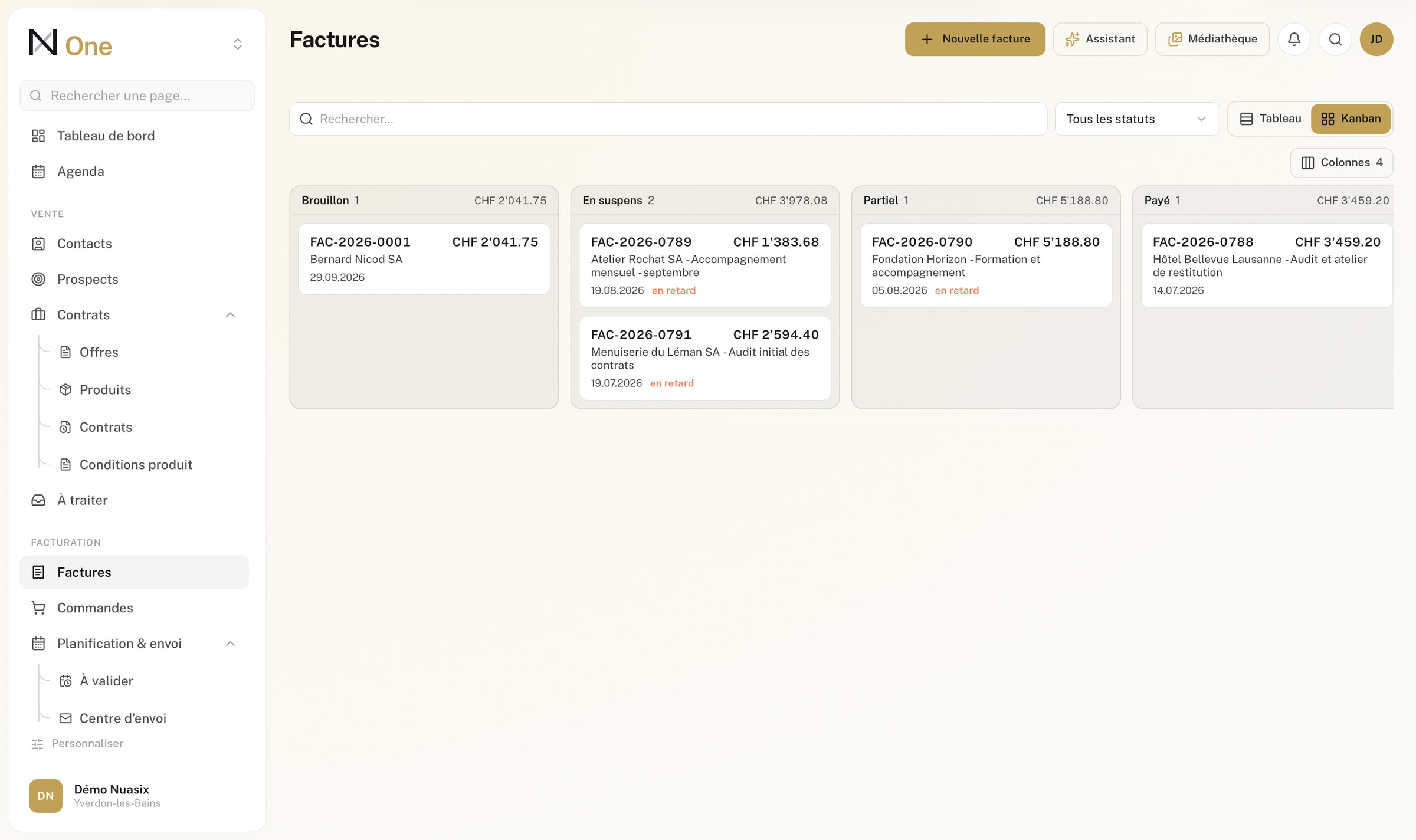This screenshot has height=840, width=1416.
Task: Open invoice card FAC-2026-0791
Action: 704,358
